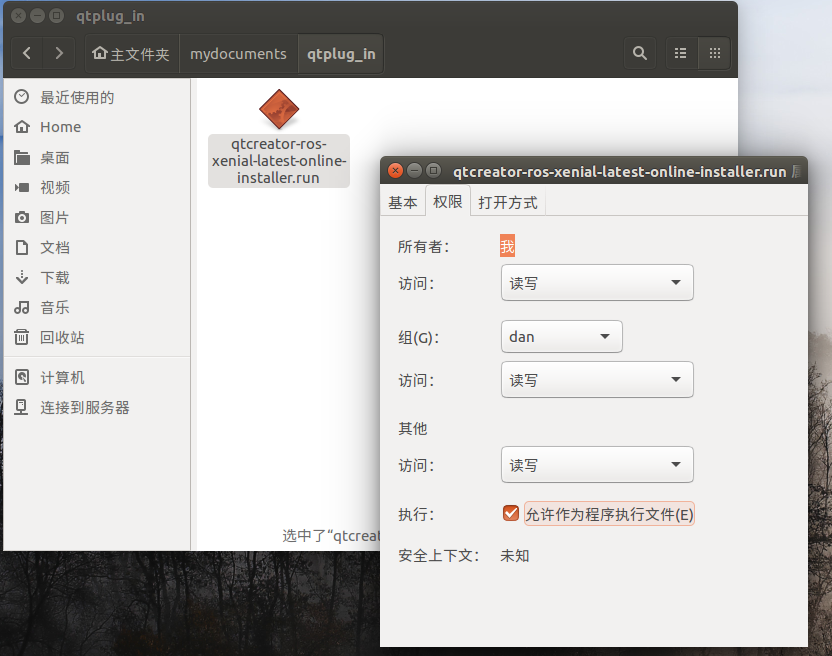Click the mydocuments breadcrumb
This screenshot has height=656, width=832.
click(238, 54)
